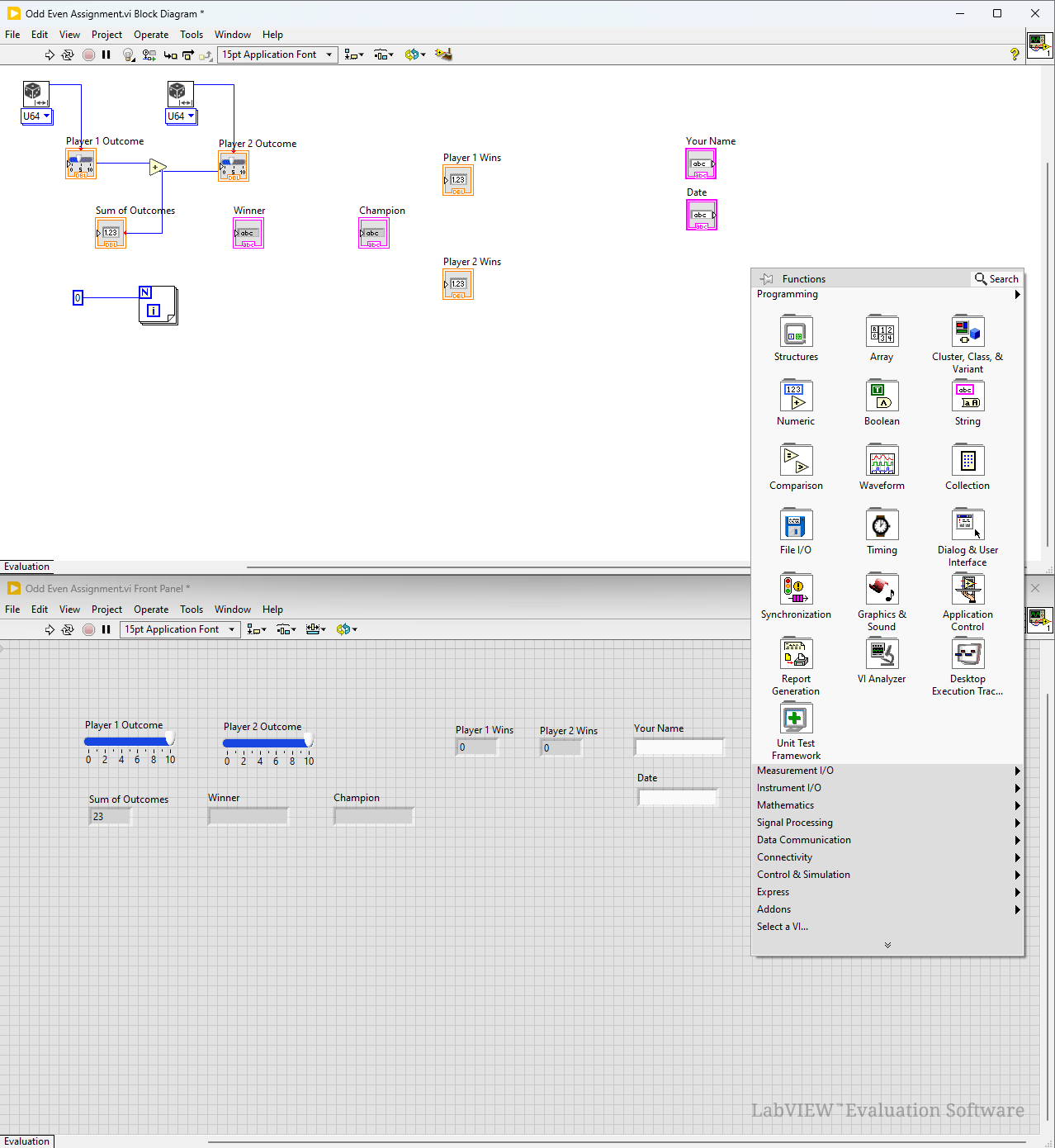
Task: Open Desktop Execution Trace palette
Action: [x=967, y=667]
